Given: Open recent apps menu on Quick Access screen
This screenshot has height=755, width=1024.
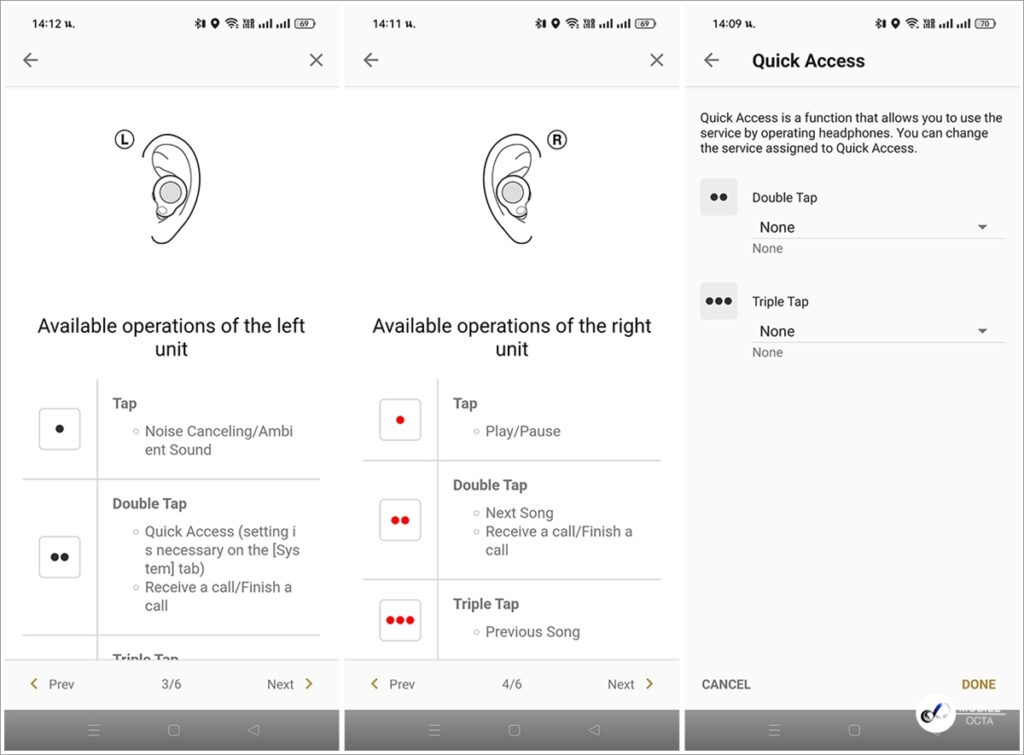Looking at the screenshot, I should (x=775, y=730).
